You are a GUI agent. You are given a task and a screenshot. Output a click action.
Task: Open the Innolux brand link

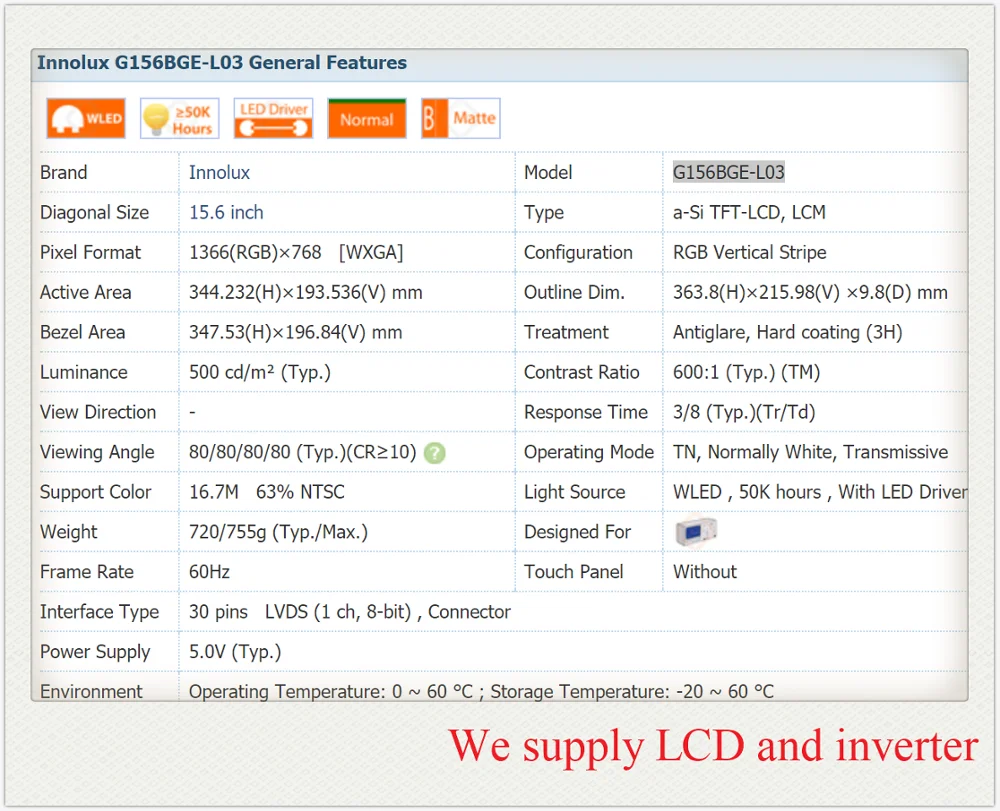pyautogui.click(x=219, y=172)
